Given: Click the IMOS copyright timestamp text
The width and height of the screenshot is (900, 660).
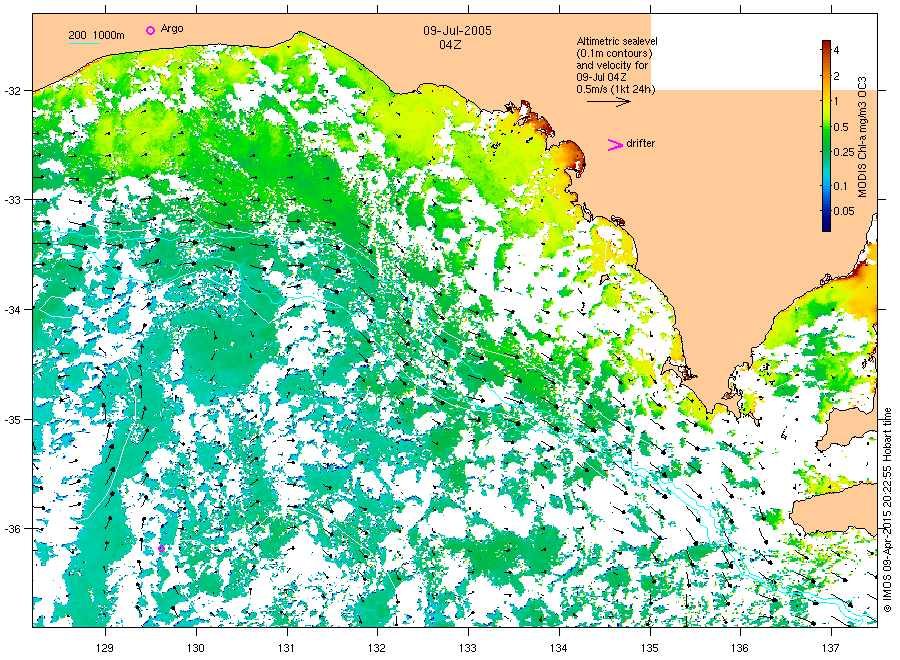Looking at the screenshot, I should [887, 510].
